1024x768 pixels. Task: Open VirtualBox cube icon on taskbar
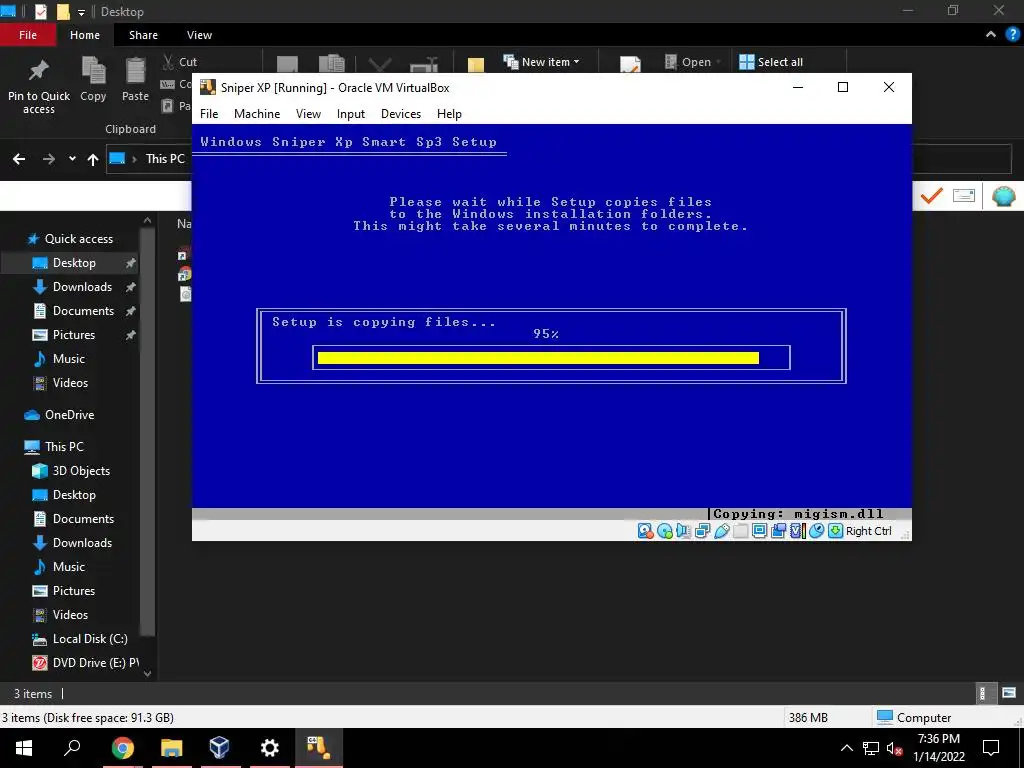click(x=219, y=748)
